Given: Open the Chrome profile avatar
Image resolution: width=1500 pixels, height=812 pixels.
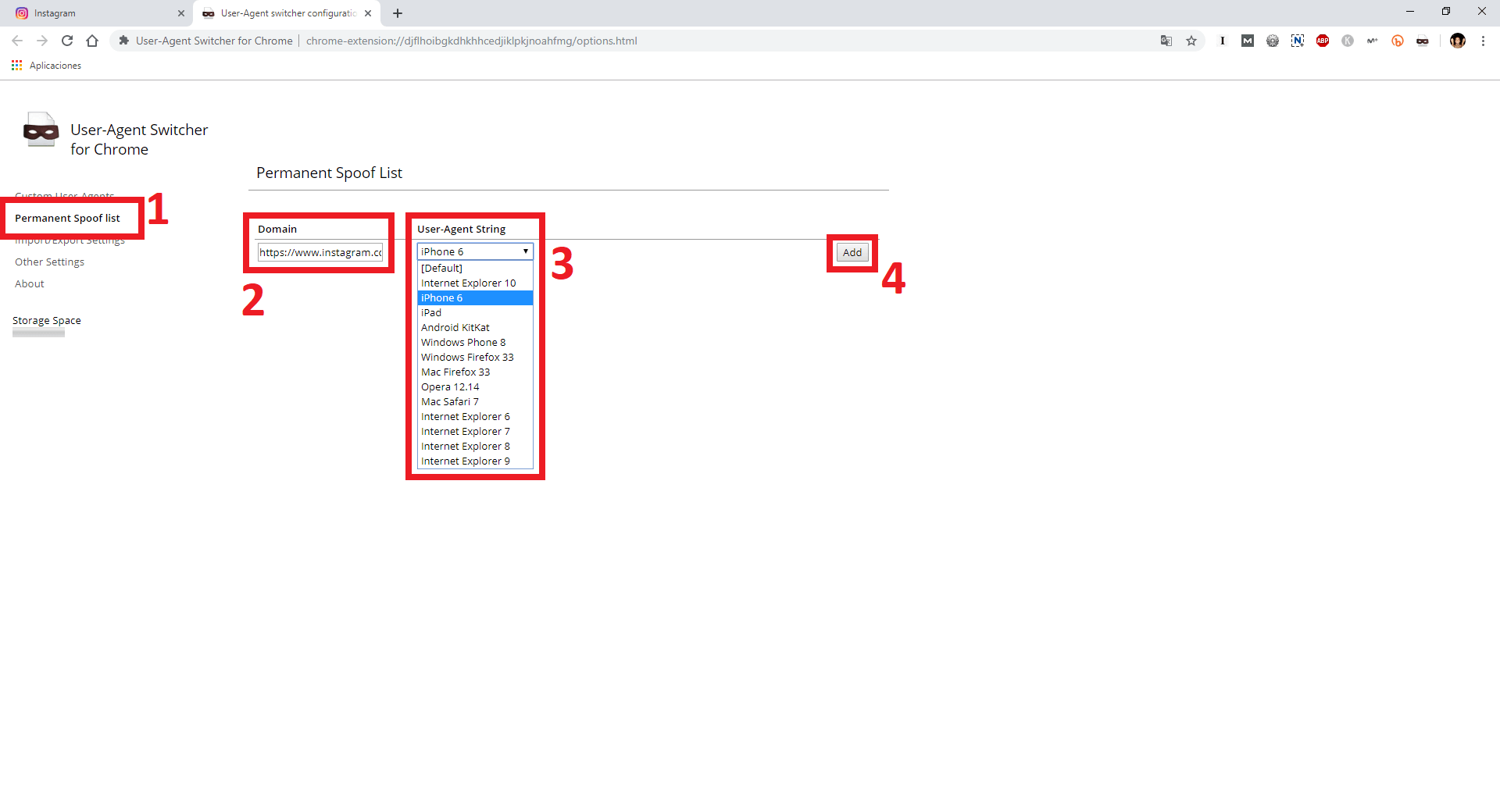Looking at the screenshot, I should click(1458, 41).
